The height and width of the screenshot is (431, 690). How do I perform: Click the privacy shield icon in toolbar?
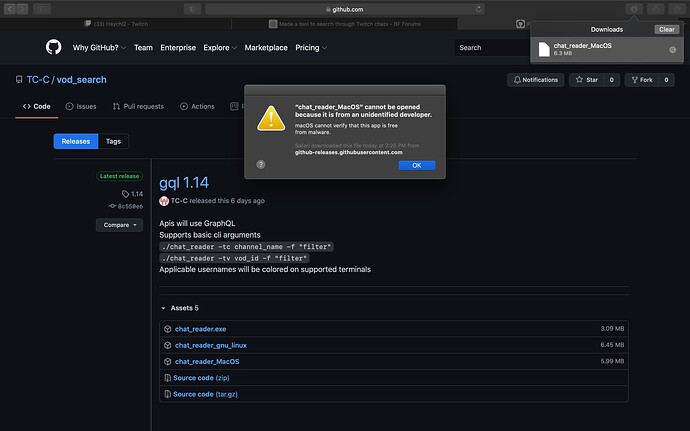pos(192,9)
